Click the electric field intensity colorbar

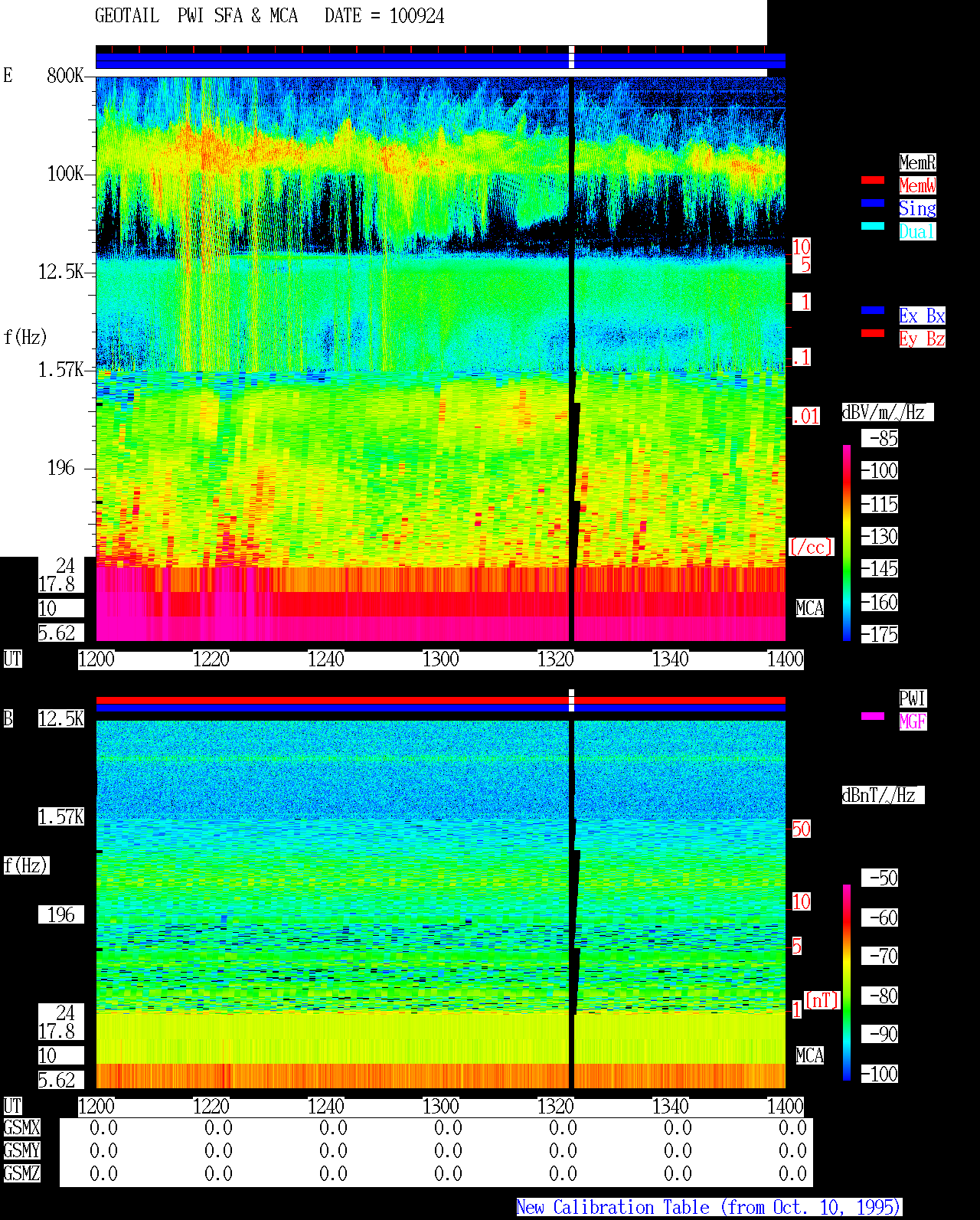[x=847, y=542]
